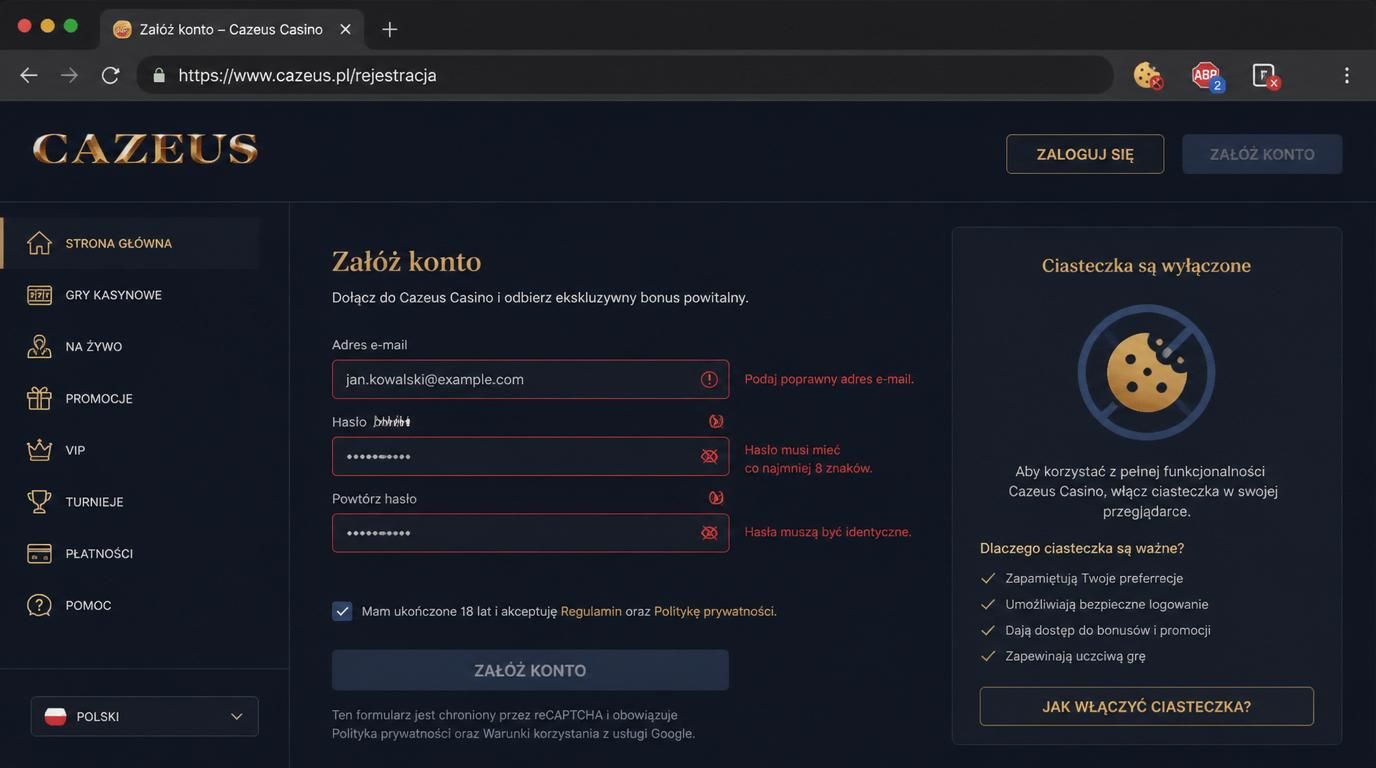The image size is (1376, 768).
Task: Click the third browser extension icon
Action: point(1265,75)
